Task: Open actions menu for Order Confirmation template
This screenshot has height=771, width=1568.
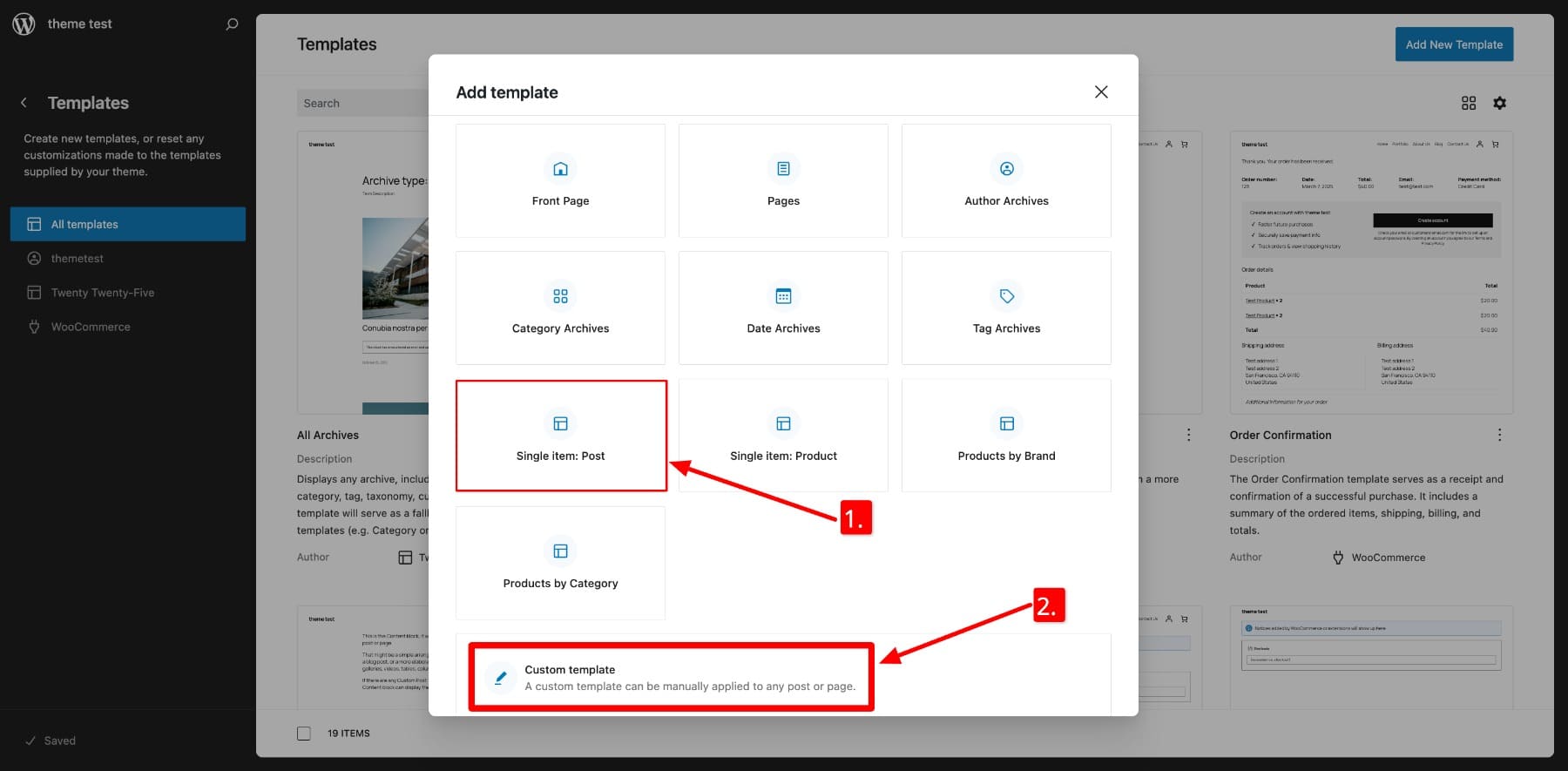Action: (x=1499, y=435)
